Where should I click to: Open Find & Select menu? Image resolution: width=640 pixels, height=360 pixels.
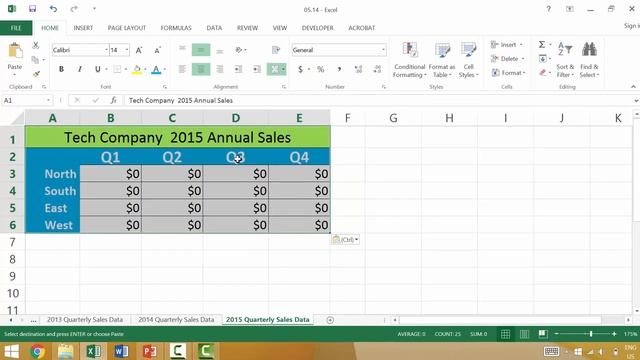589,60
